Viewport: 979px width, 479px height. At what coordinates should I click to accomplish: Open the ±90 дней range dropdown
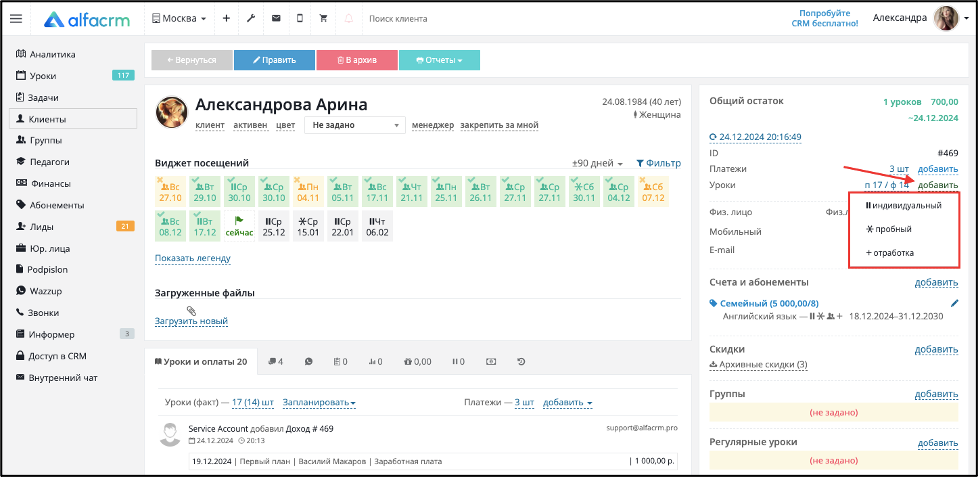click(x=598, y=164)
